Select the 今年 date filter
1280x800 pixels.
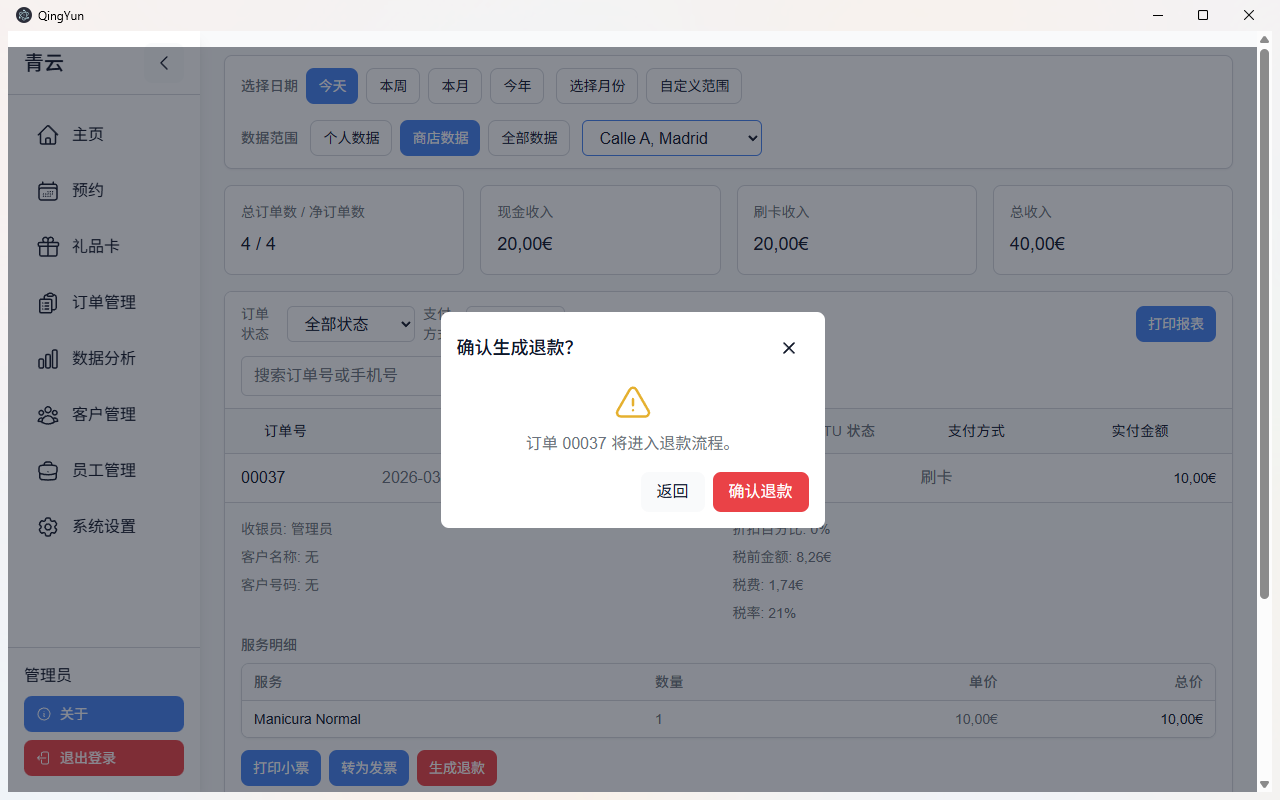(x=517, y=86)
